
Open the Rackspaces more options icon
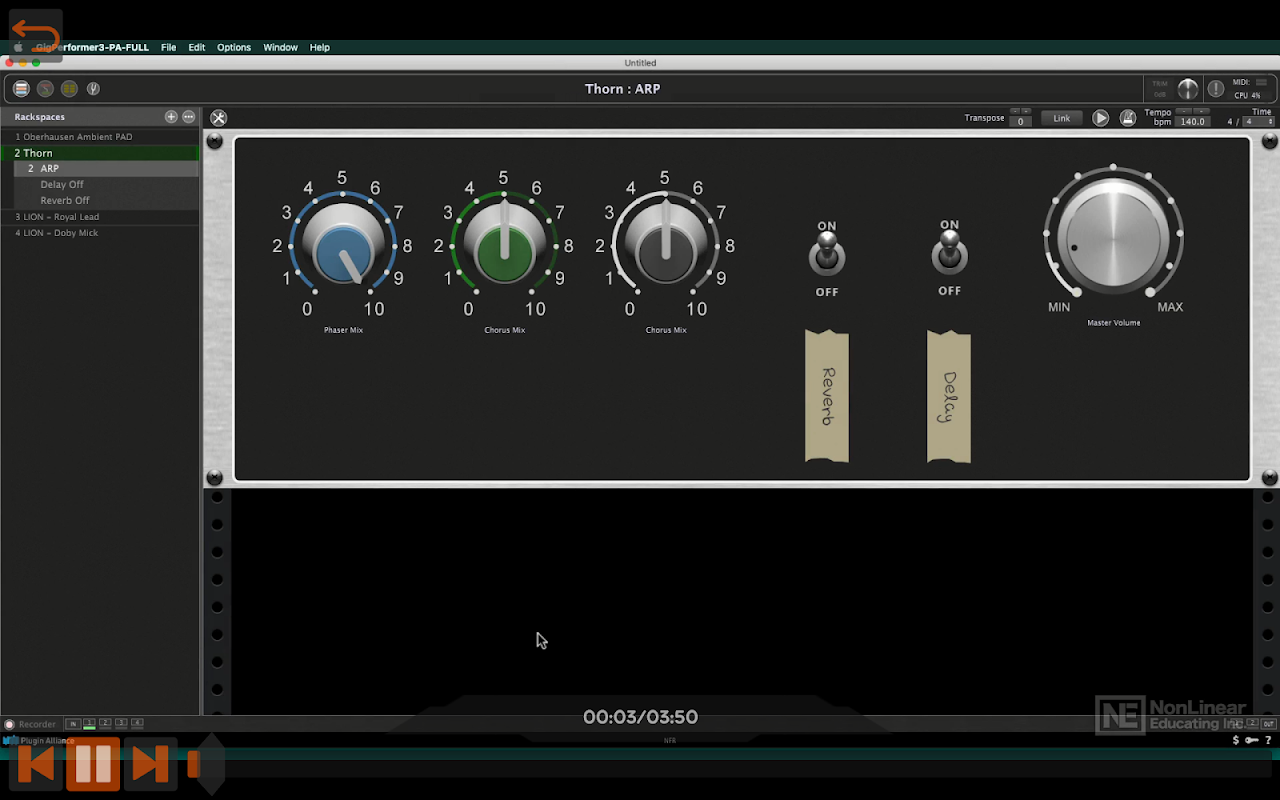coord(188,117)
